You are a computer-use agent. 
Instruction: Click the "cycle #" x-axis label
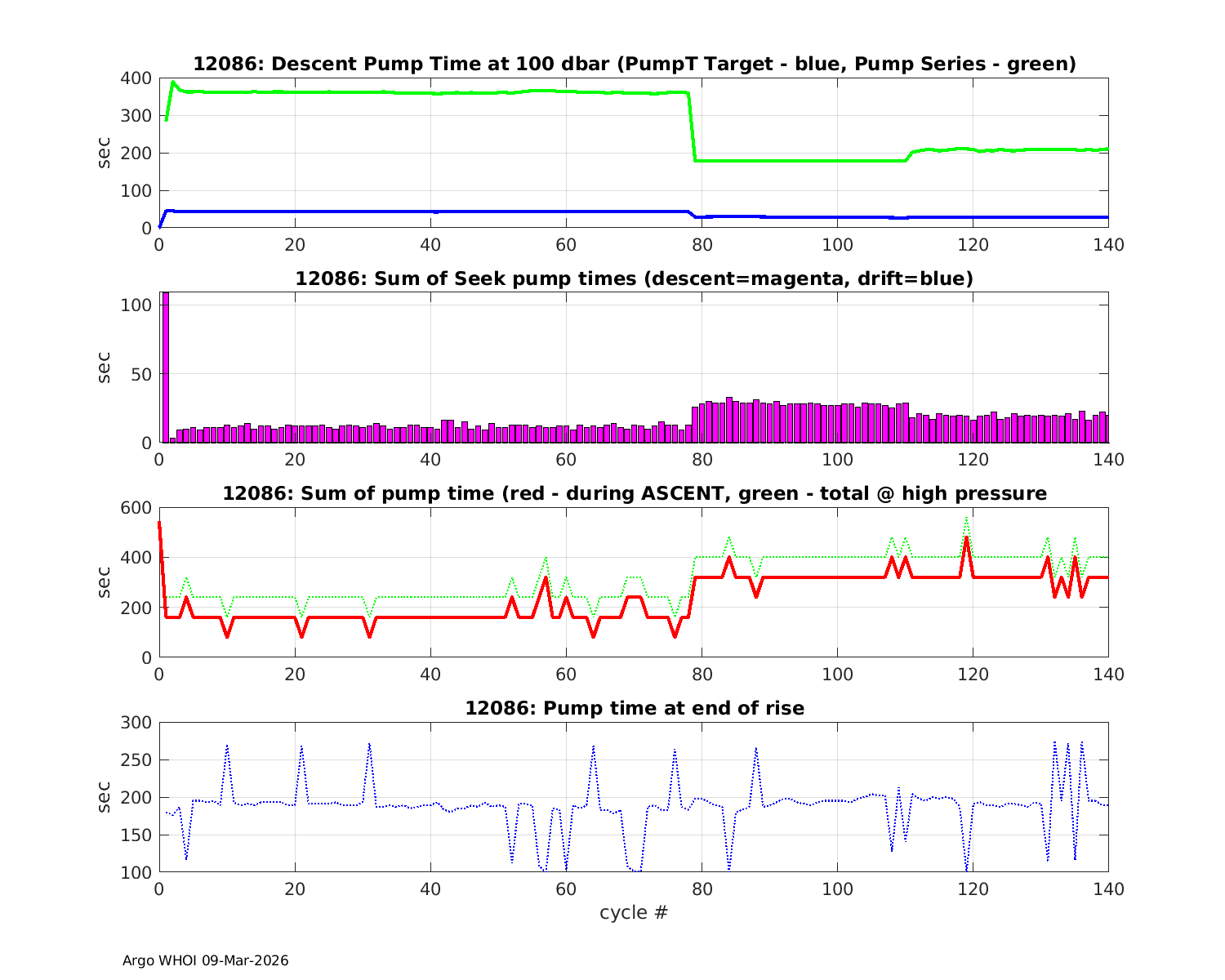pyautogui.click(x=634, y=912)
